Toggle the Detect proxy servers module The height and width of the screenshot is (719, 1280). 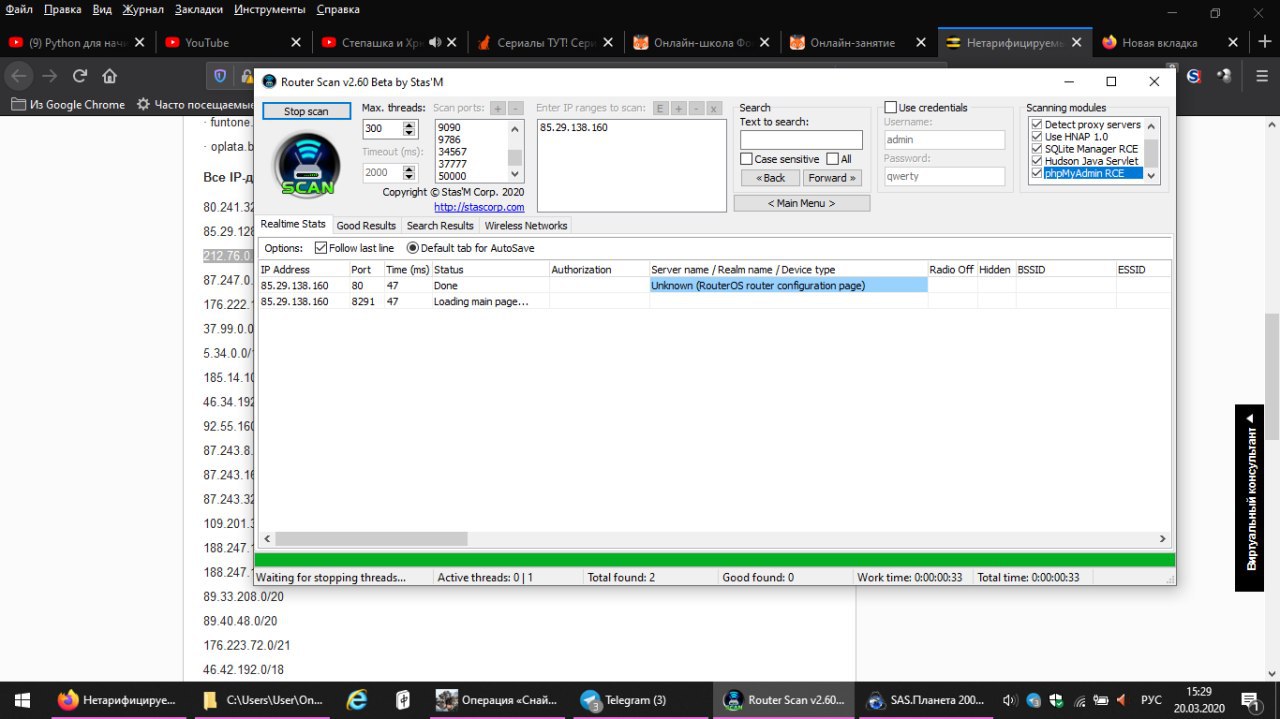click(1037, 125)
